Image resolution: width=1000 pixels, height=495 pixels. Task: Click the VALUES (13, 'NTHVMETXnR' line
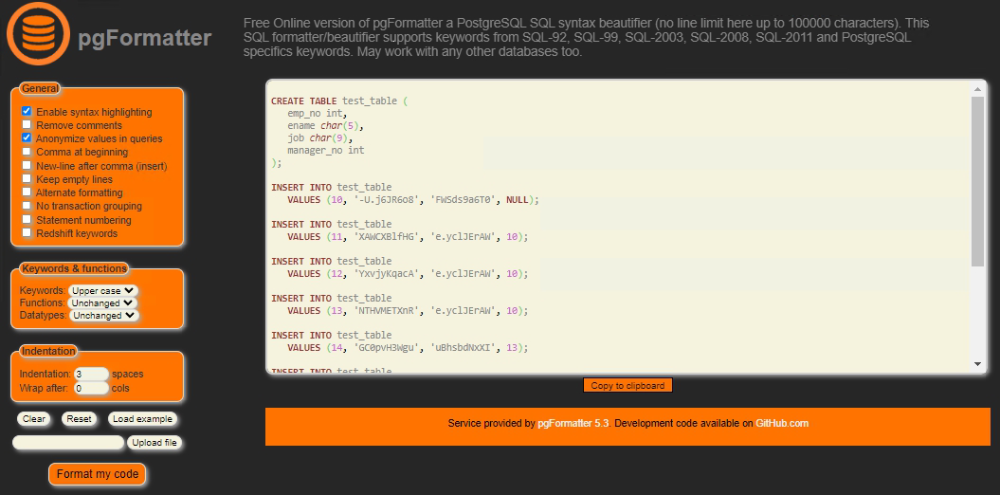click(408, 311)
